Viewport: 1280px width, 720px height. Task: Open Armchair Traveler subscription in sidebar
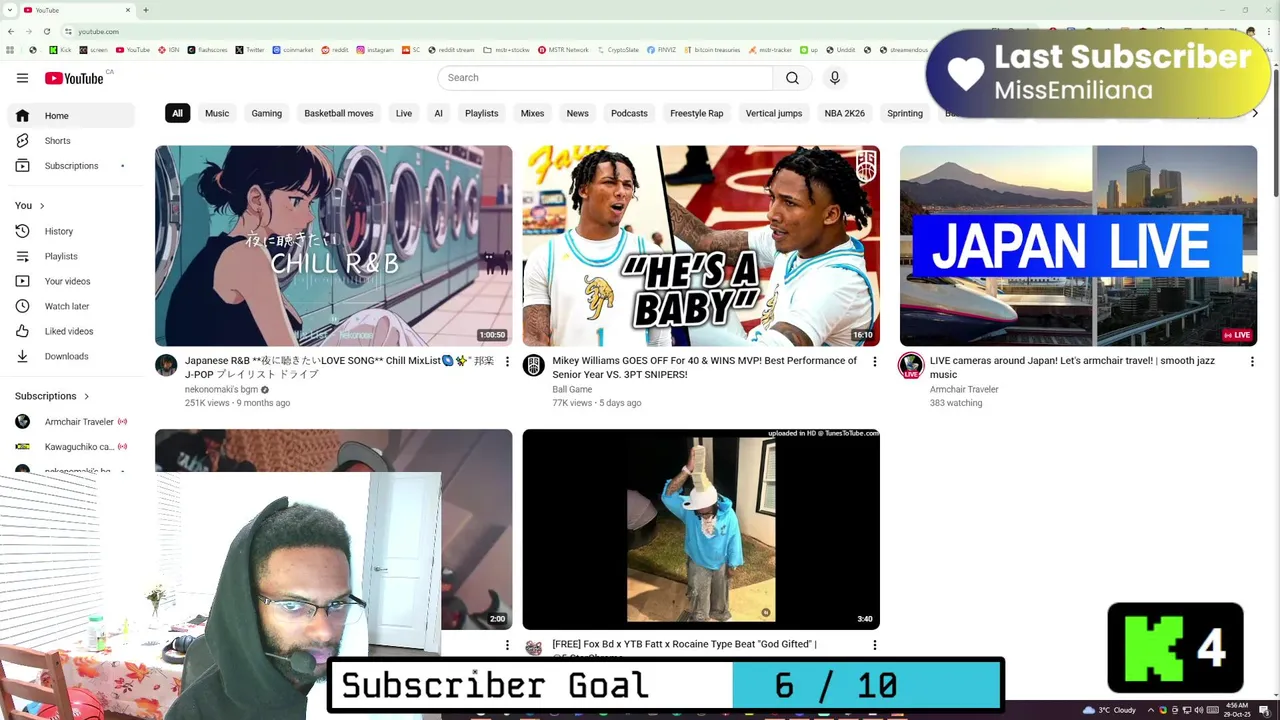71,422
